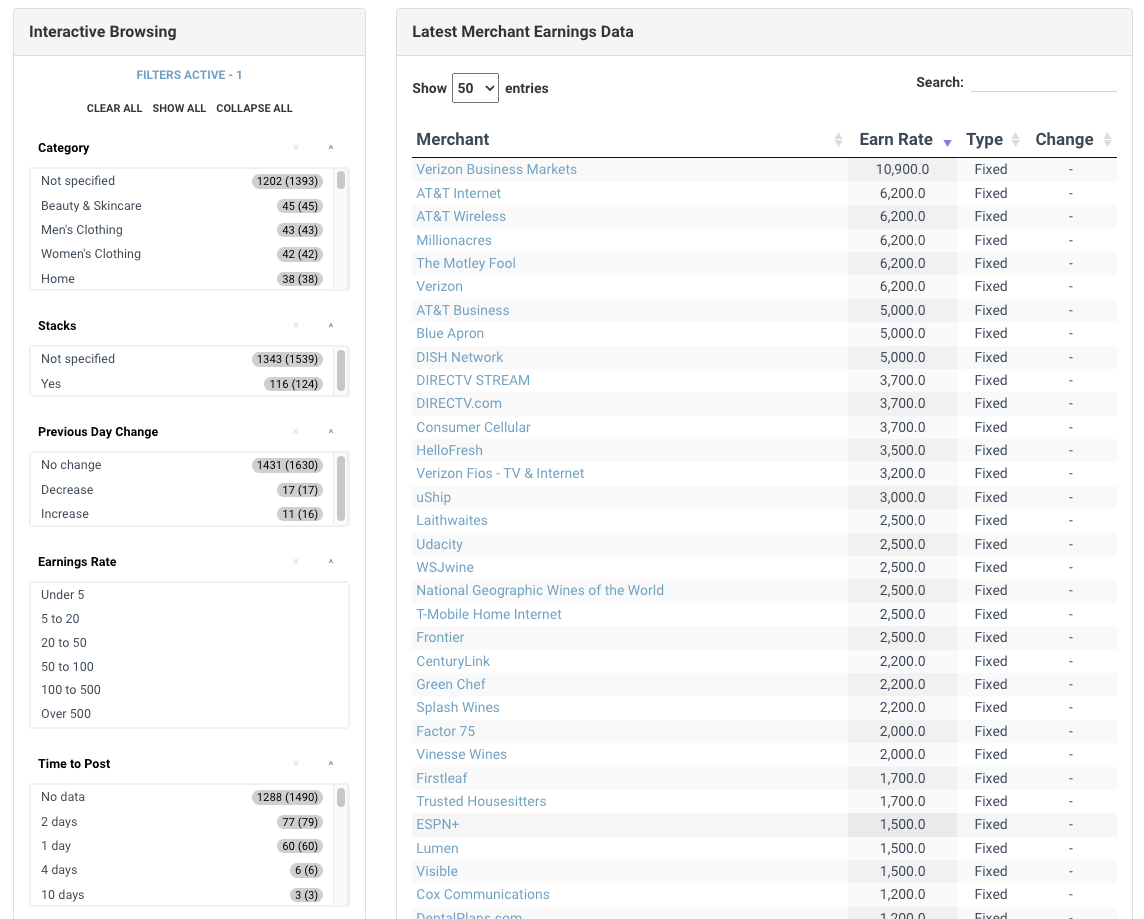
Task: Select No data in Time to Post
Action: point(182,797)
